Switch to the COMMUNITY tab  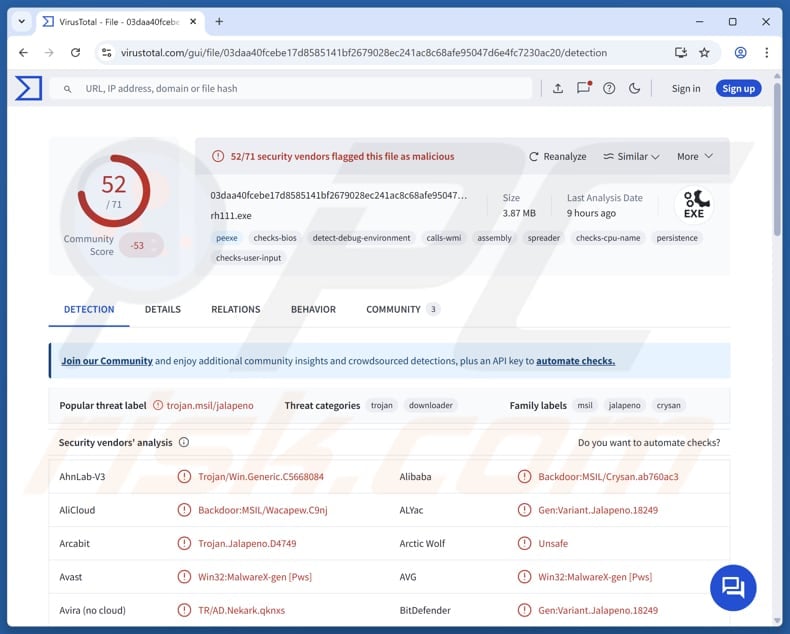pyautogui.click(x=403, y=309)
